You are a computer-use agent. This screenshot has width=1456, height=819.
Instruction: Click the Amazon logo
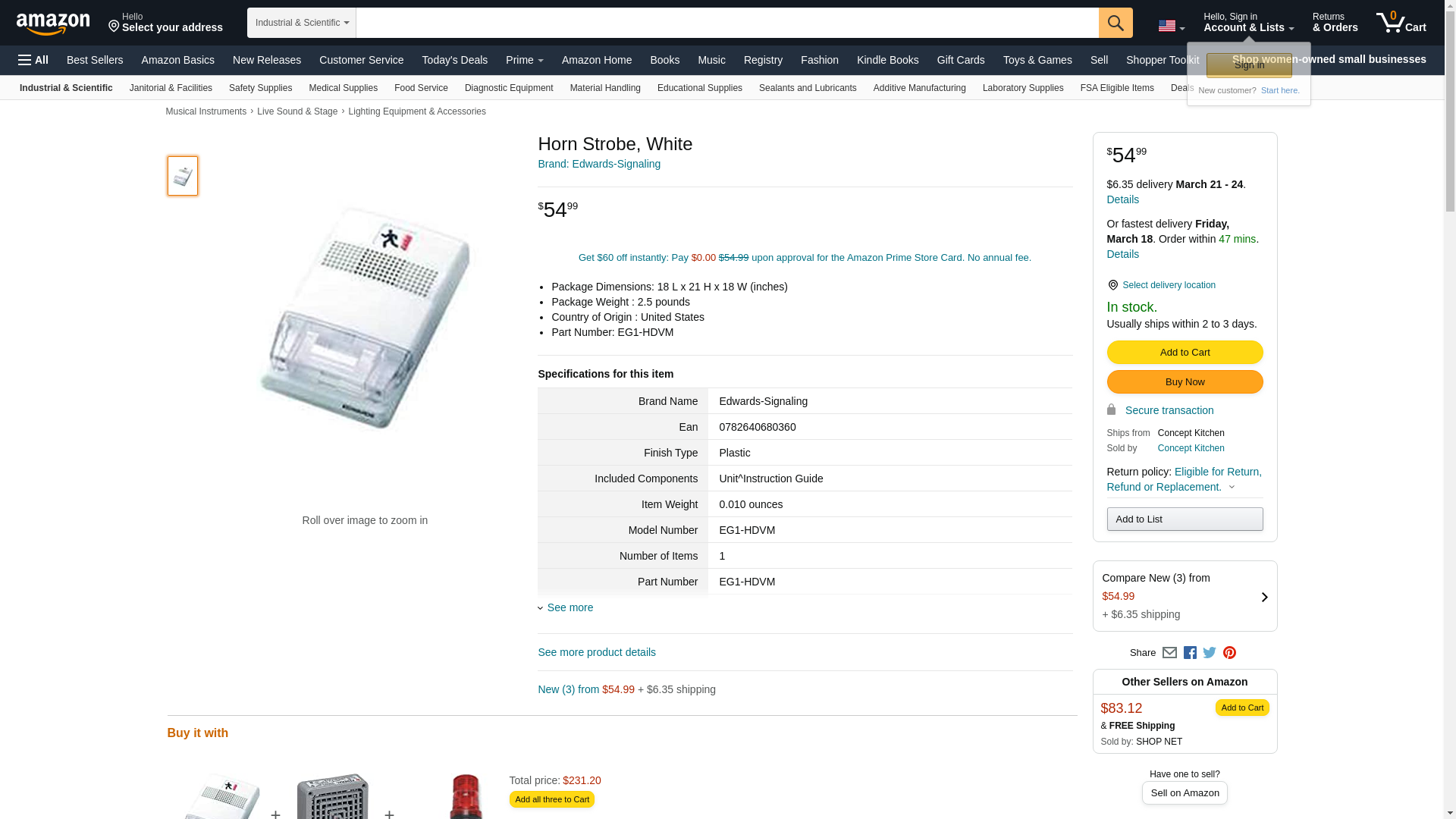[x=53, y=24]
